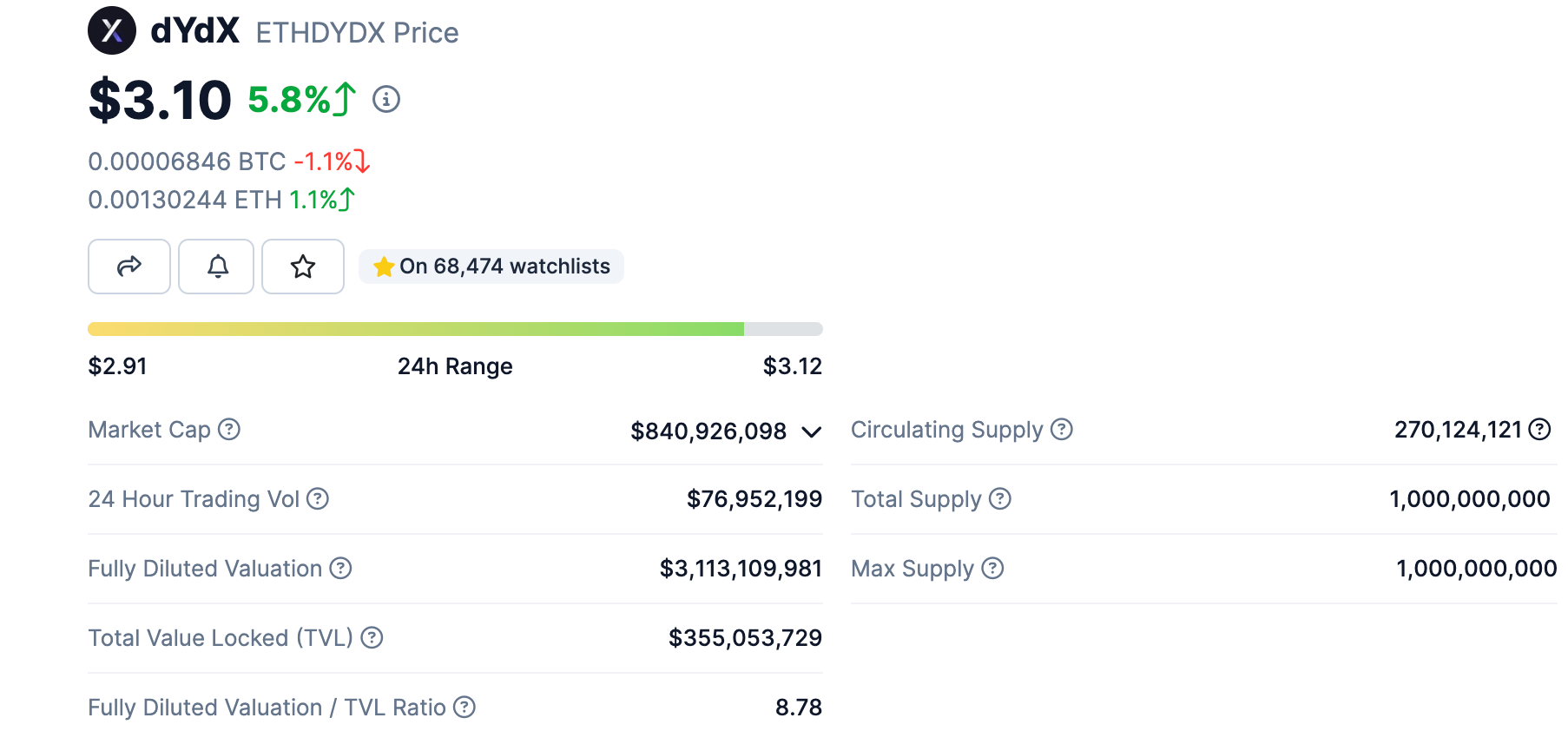Open Fully Diluted Valuation help icon

[x=340, y=568]
